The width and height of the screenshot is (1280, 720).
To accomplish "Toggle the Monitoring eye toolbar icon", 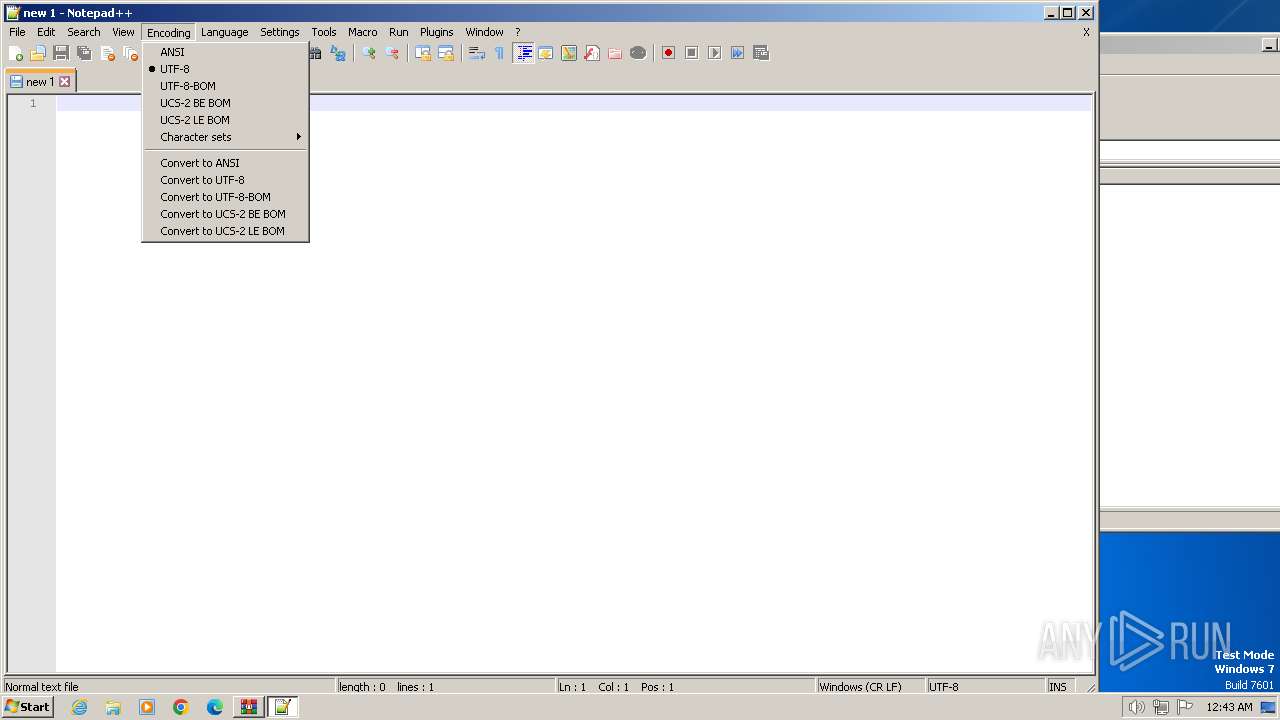I will point(638,53).
